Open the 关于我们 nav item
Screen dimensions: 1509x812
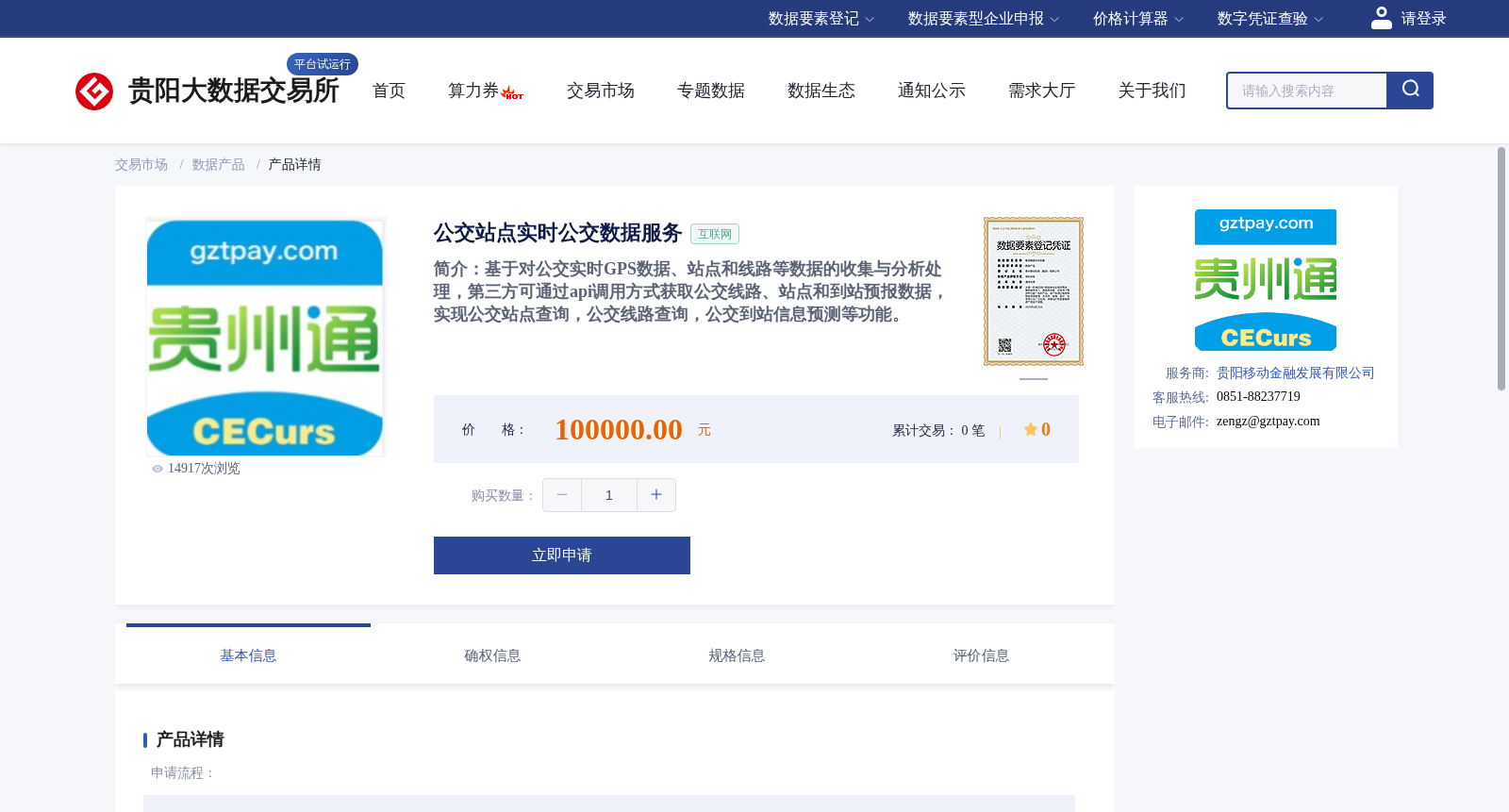pyautogui.click(x=1152, y=91)
